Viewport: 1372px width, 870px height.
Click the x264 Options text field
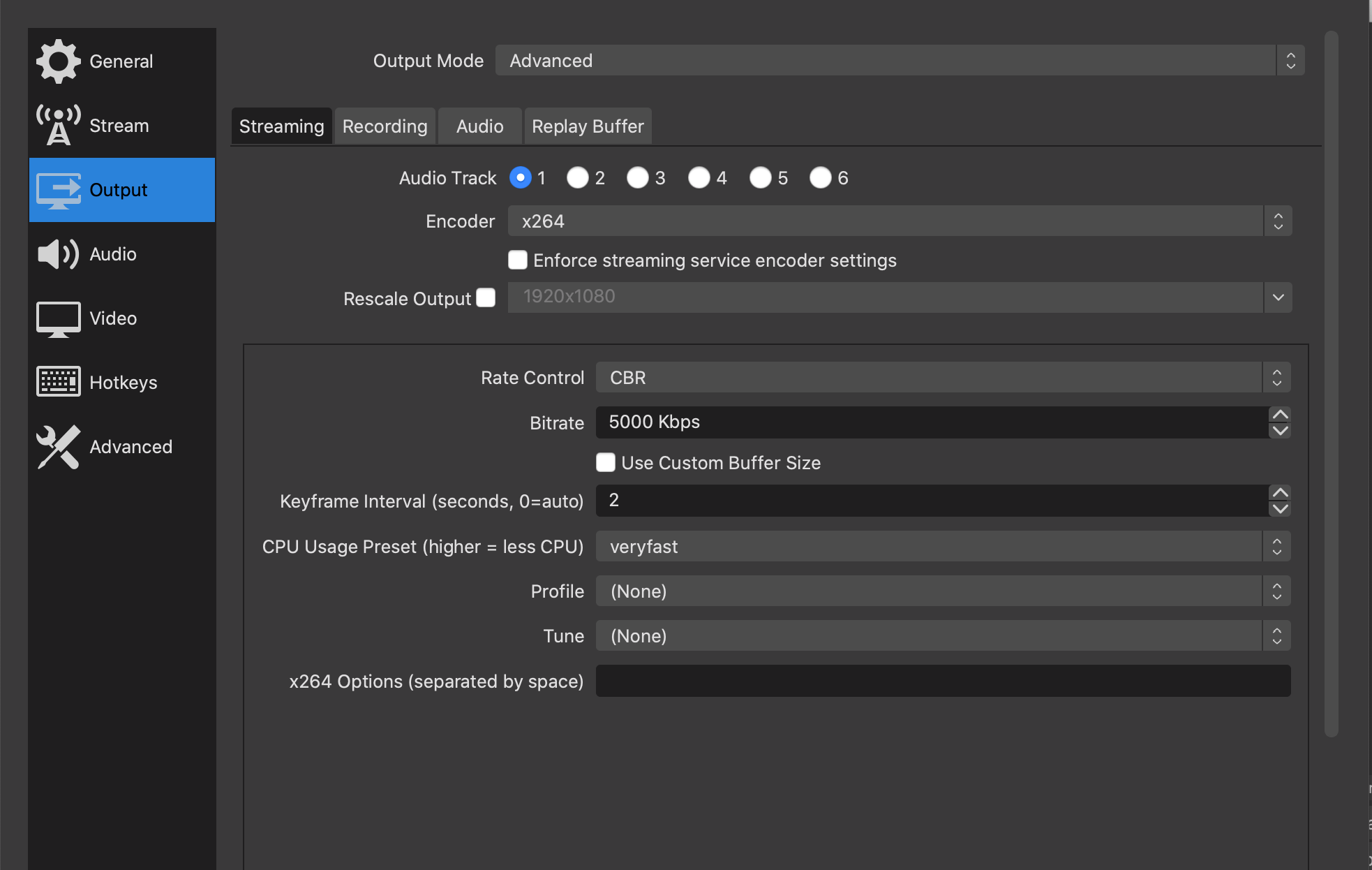(x=942, y=681)
